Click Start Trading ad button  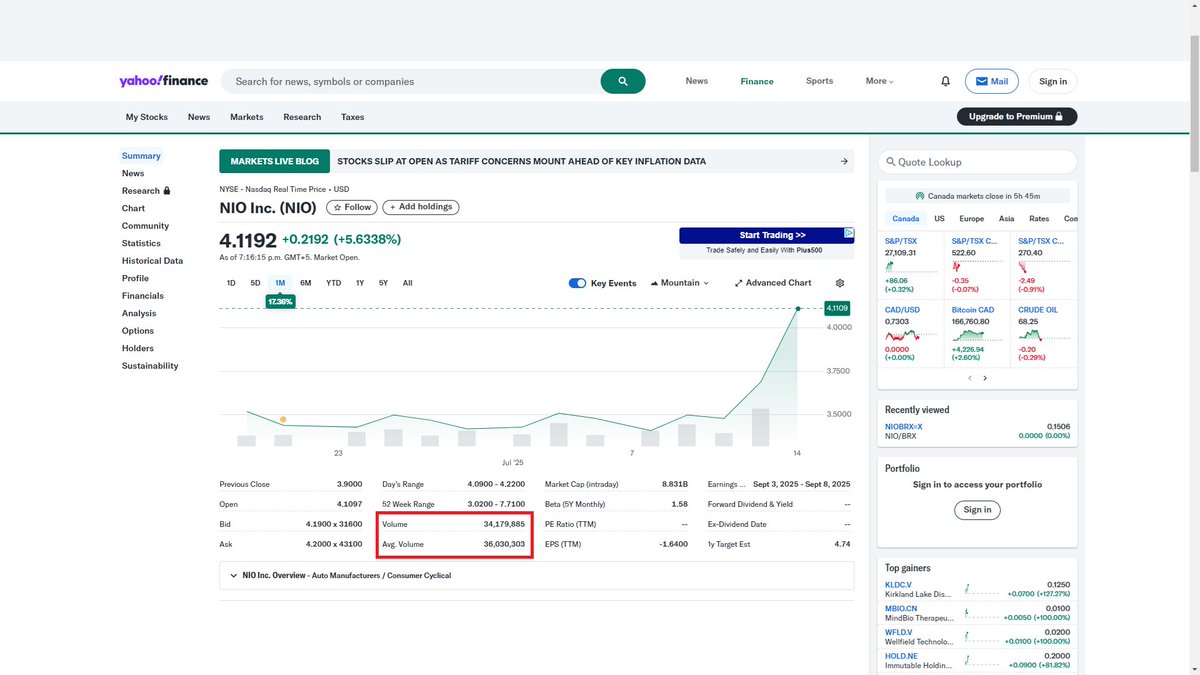tap(766, 235)
